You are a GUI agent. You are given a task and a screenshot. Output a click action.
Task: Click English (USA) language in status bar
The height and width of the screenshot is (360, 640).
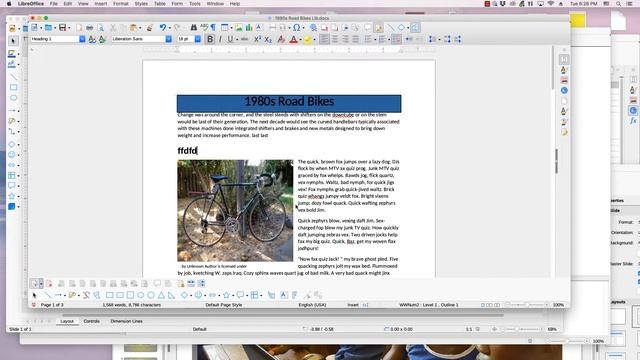coord(312,305)
